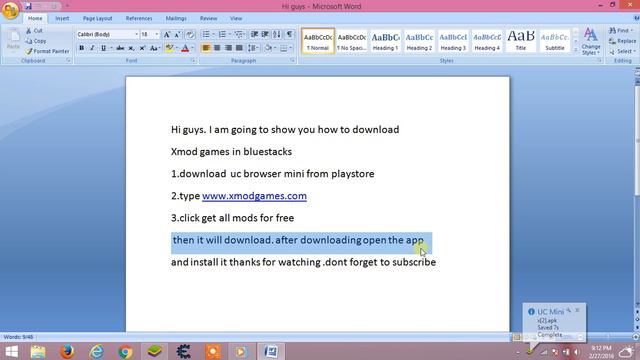Toggle Italic formatting
The width and height of the screenshot is (640, 360).
click(92, 48)
